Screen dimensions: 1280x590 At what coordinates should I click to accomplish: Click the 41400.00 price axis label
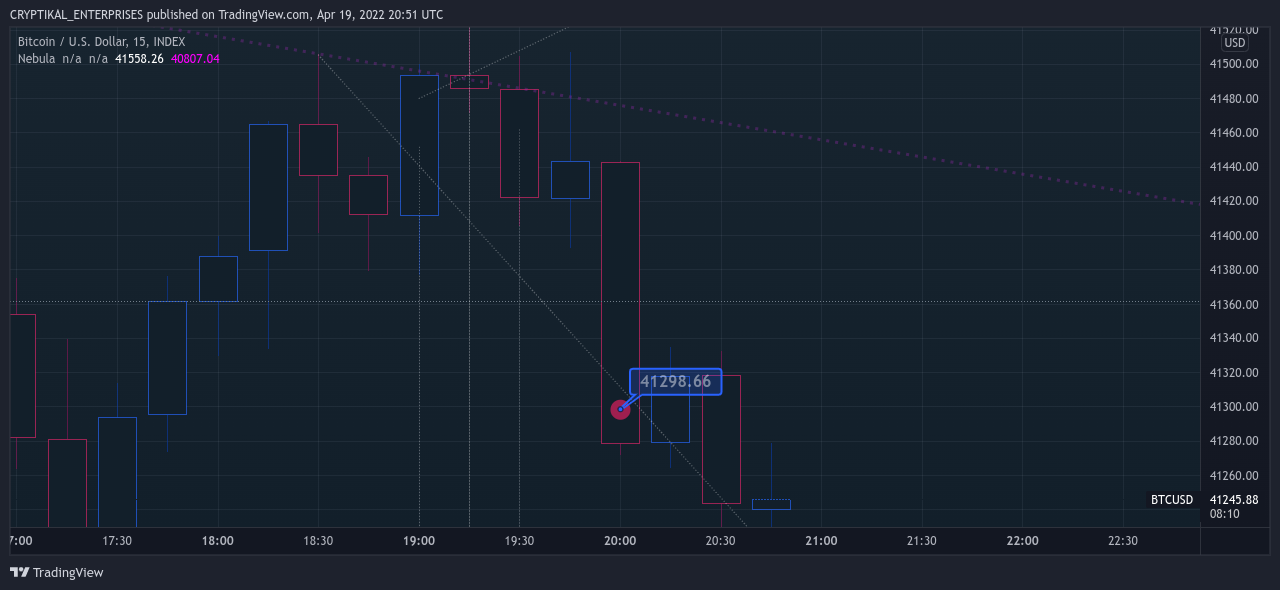coord(1233,236)
